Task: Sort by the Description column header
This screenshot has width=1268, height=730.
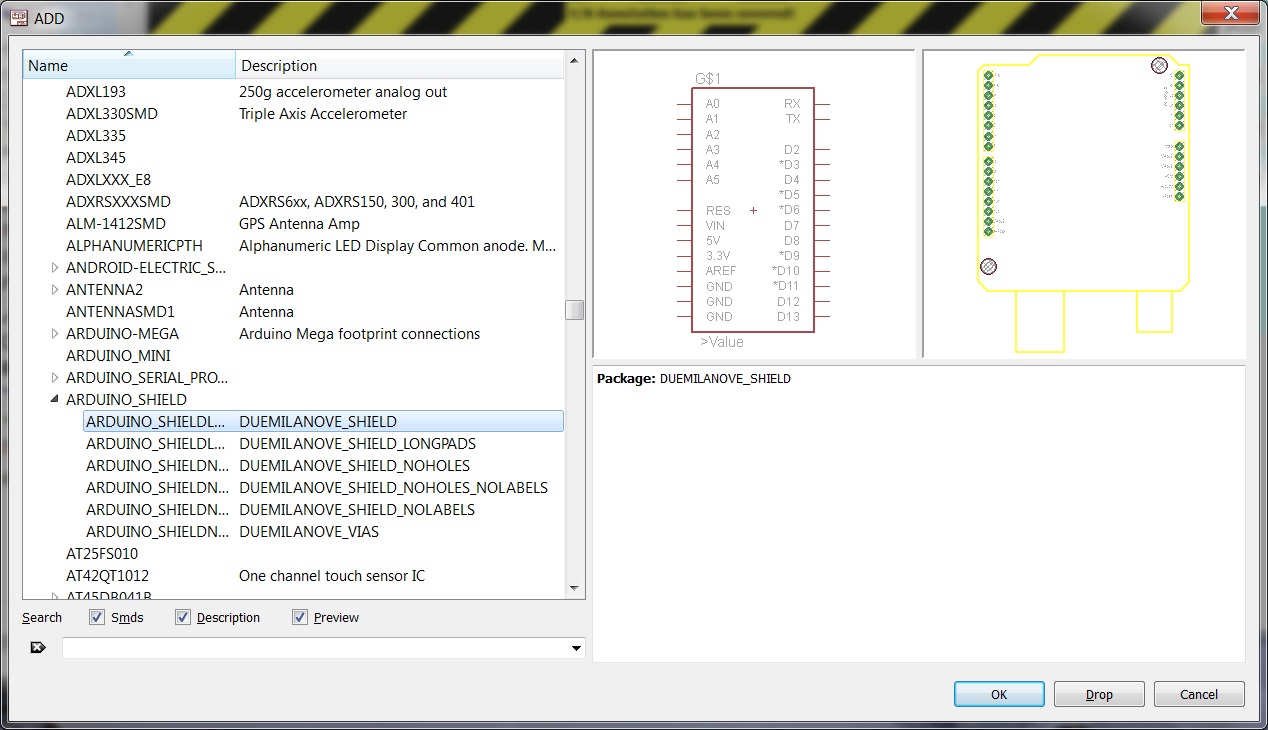Action: click(x=400, y=66)
